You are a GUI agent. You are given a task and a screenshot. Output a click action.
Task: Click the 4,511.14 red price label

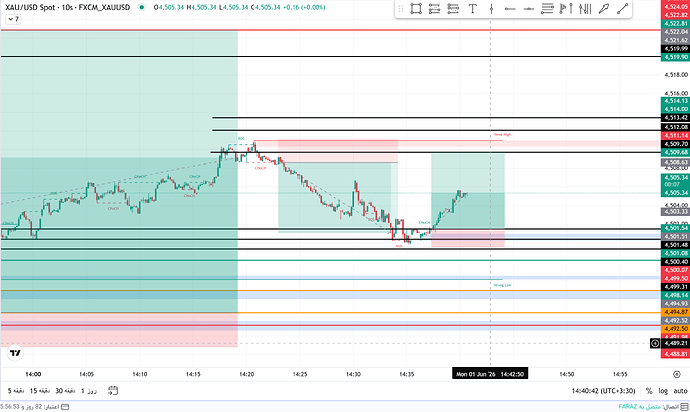[675, 136]
